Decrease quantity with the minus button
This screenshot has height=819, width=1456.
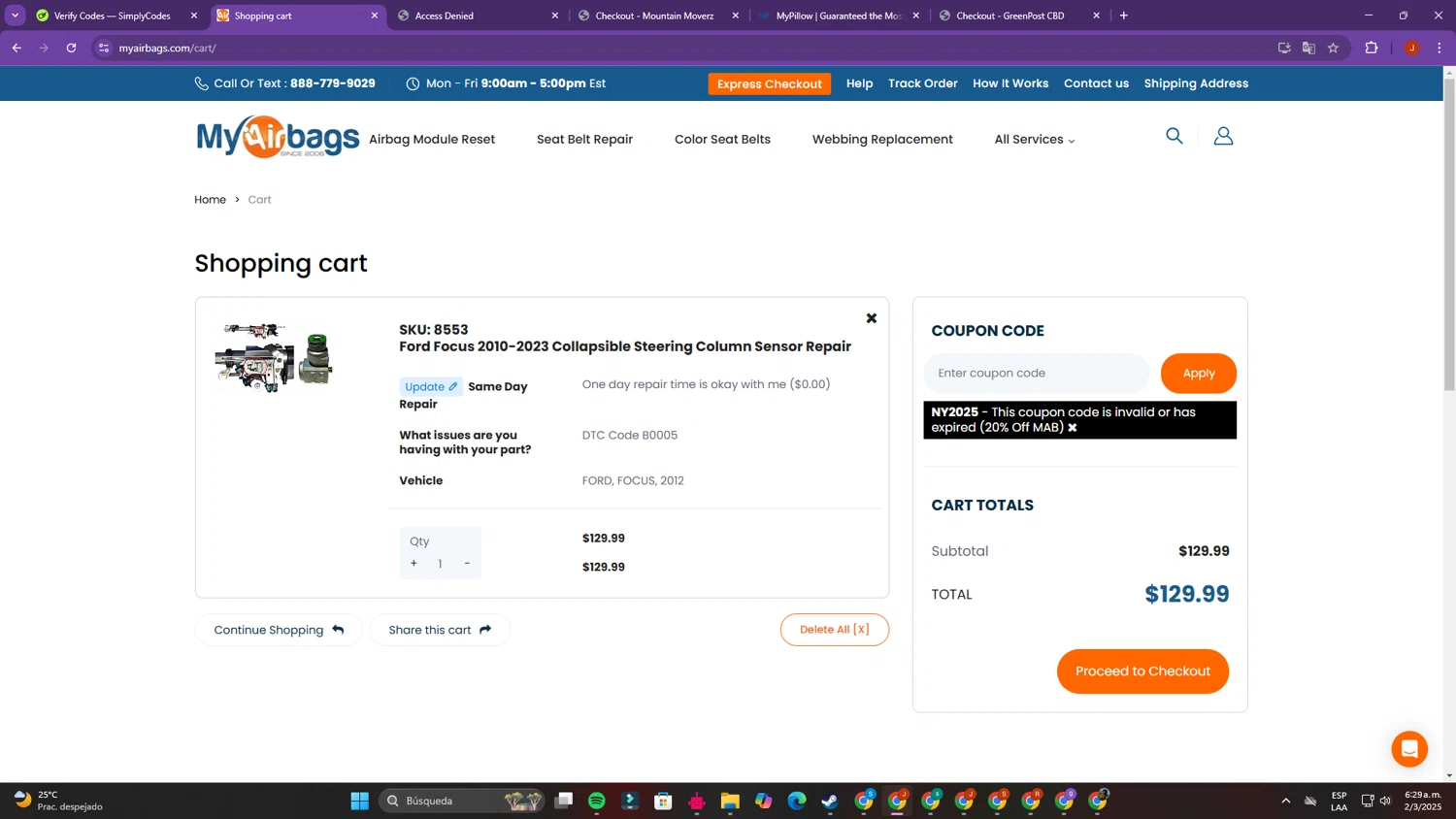pyautogui.click(x=467, y=564)
